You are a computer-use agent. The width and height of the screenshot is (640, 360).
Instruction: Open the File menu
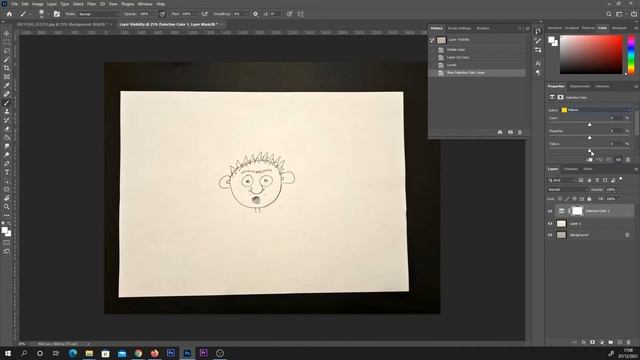pos(14,4)
